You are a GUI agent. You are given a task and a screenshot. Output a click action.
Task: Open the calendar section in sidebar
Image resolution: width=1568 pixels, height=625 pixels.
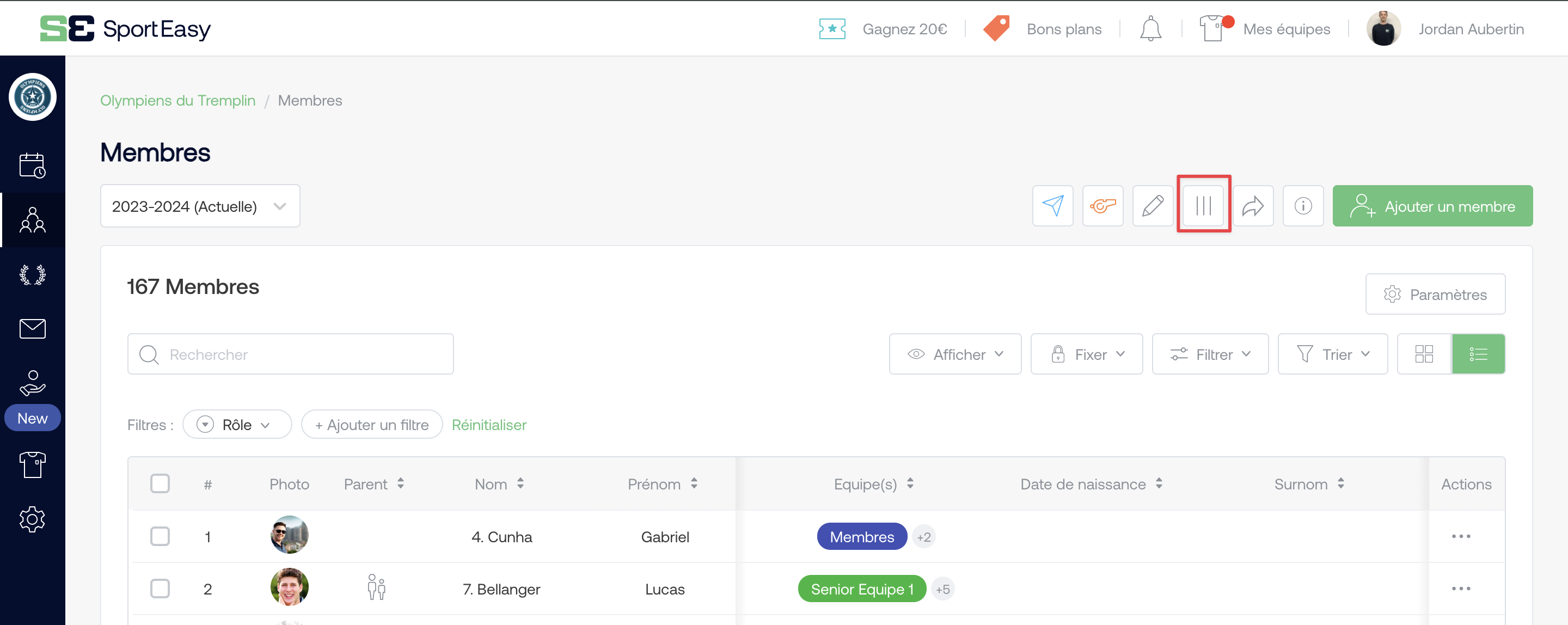point(32,165)
